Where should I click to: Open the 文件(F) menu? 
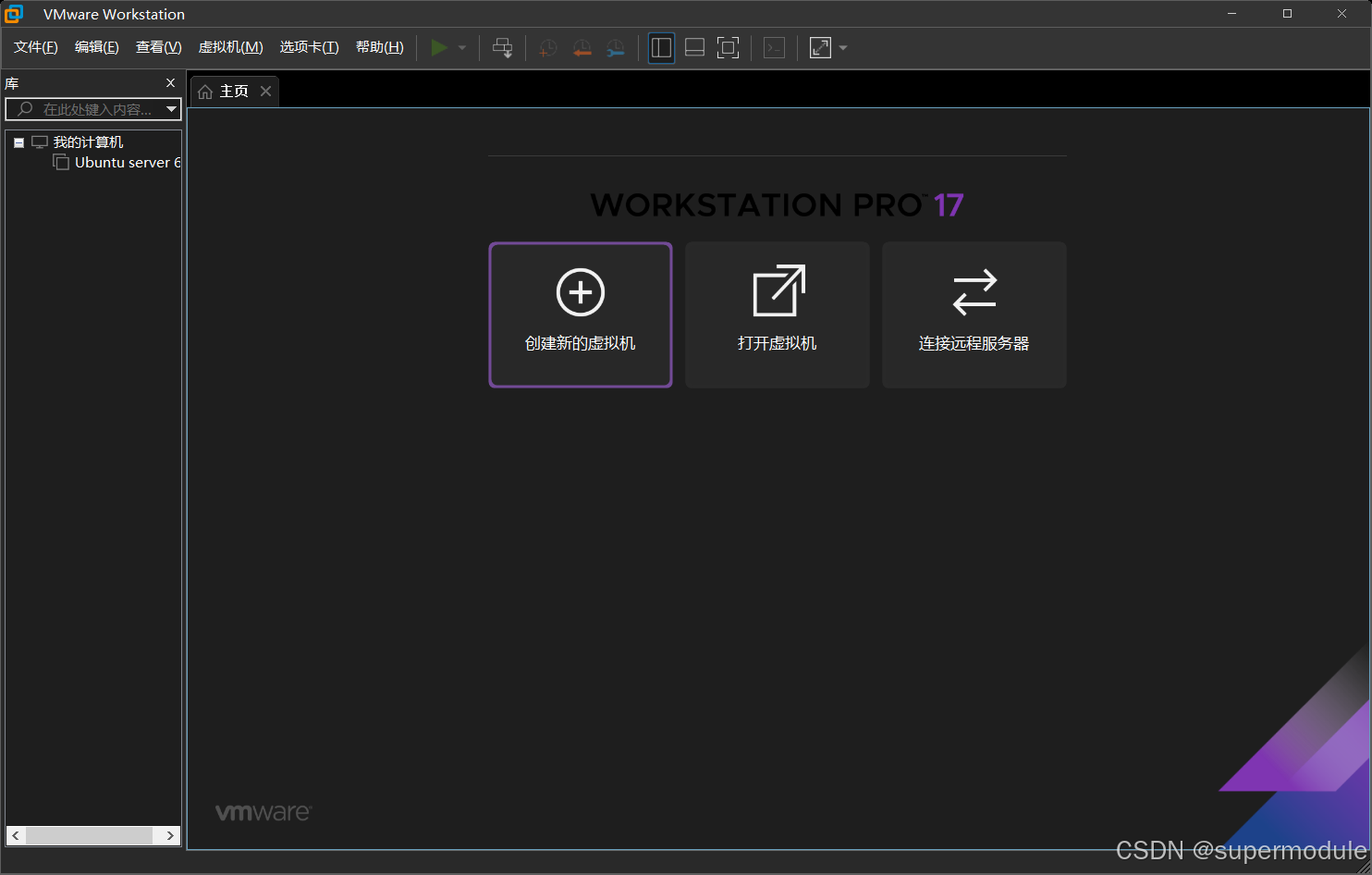[x=36, y=47]
